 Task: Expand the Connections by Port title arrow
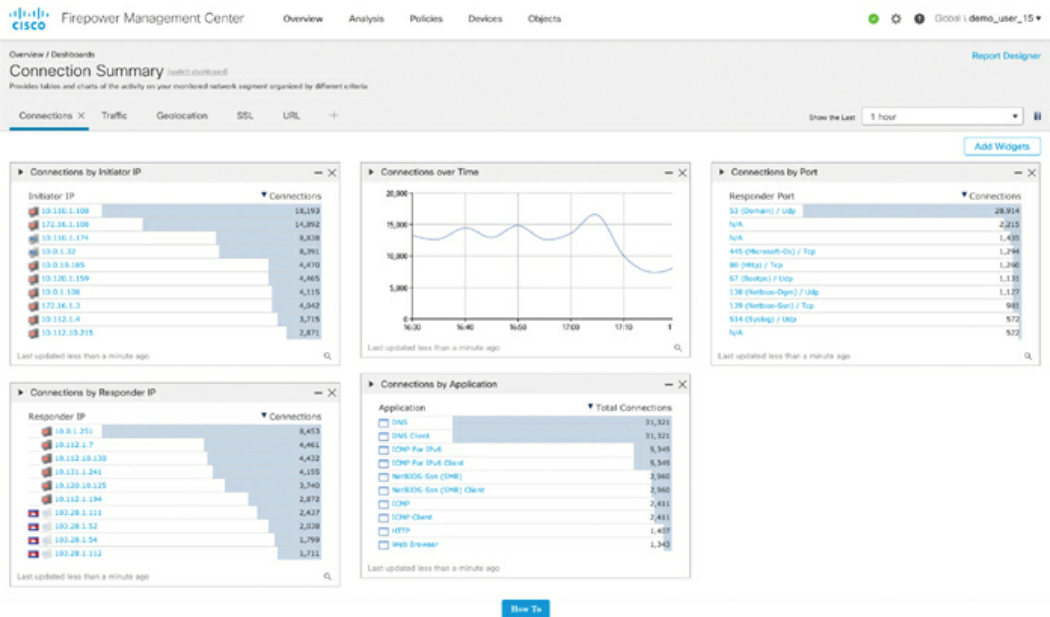click(721, 172)
